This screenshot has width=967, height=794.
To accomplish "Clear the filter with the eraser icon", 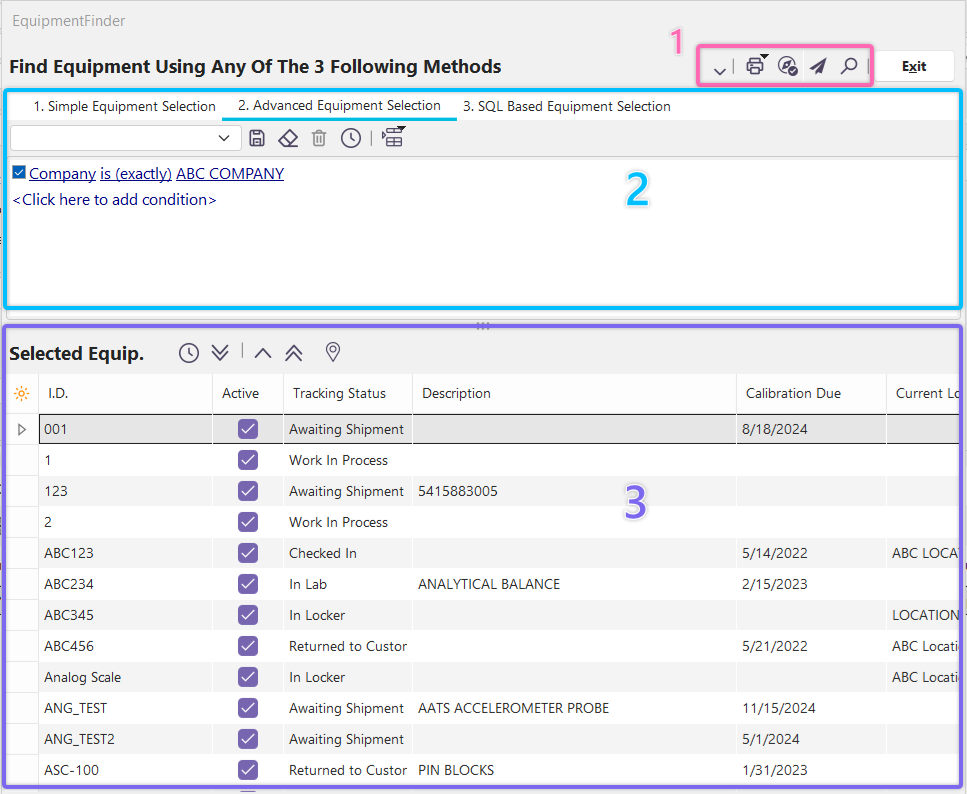I will pos(288,138).
